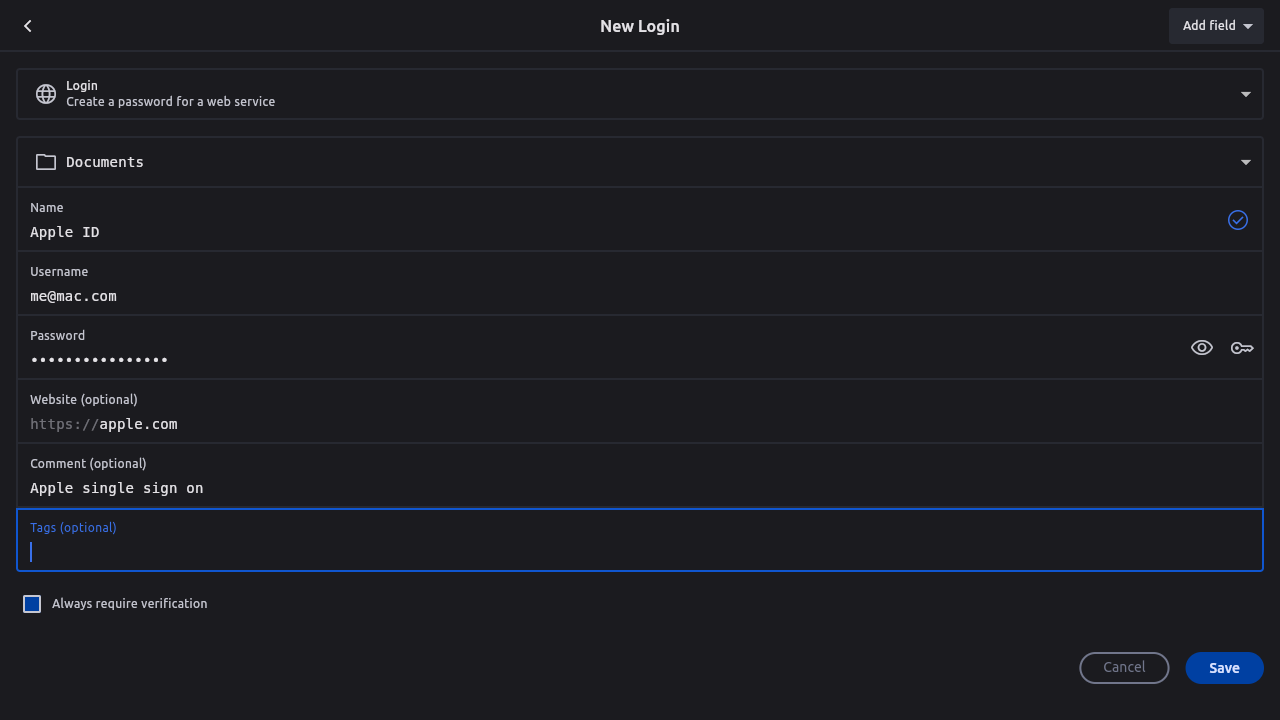Open the Add field dropdown
Screen dimensions: 1280x720
click(x=1216, y=26)
